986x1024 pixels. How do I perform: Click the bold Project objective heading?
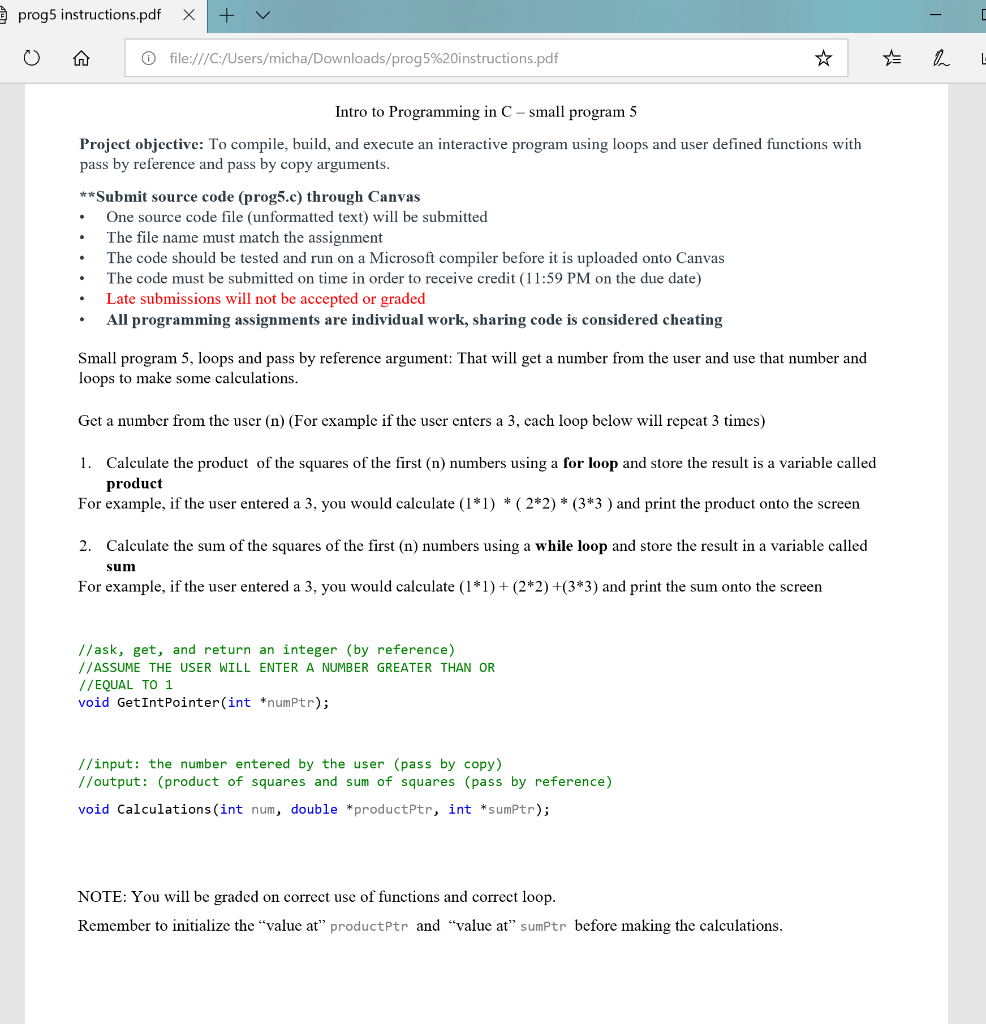click(x=137, y=143)
